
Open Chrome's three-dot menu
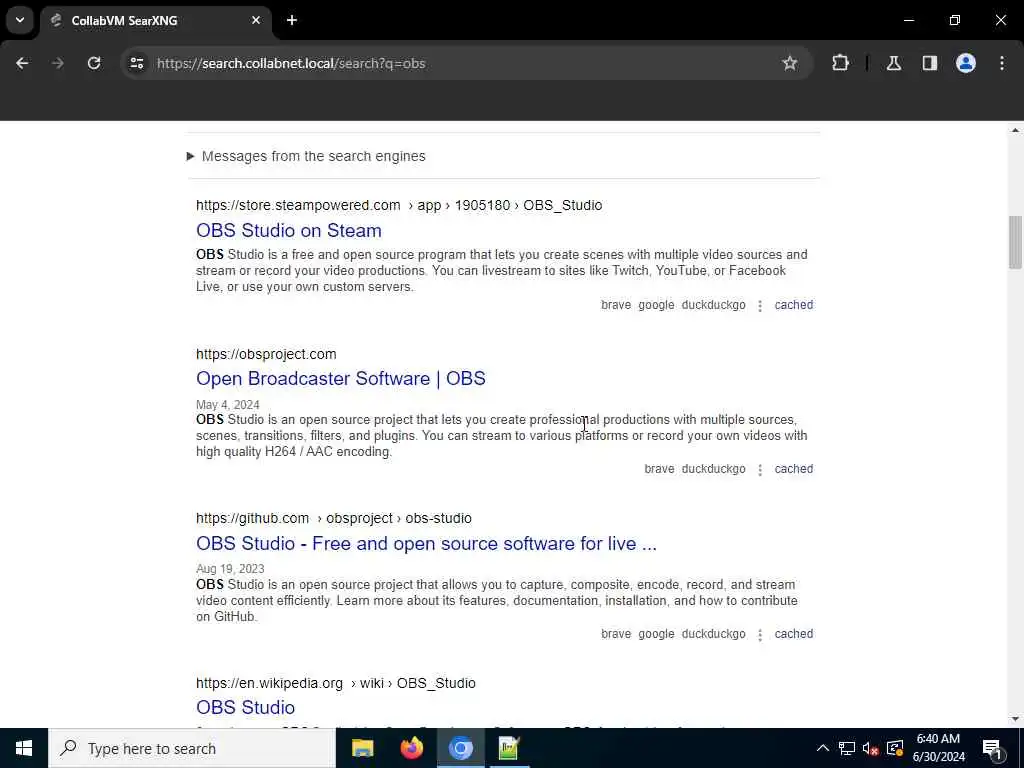pyautogui.click(x=1002, y=63)
